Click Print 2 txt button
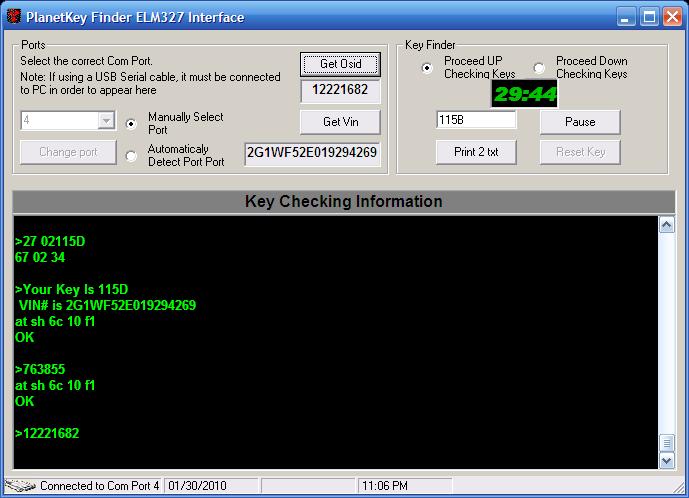689x498 pixels. (x=476, y=152)
